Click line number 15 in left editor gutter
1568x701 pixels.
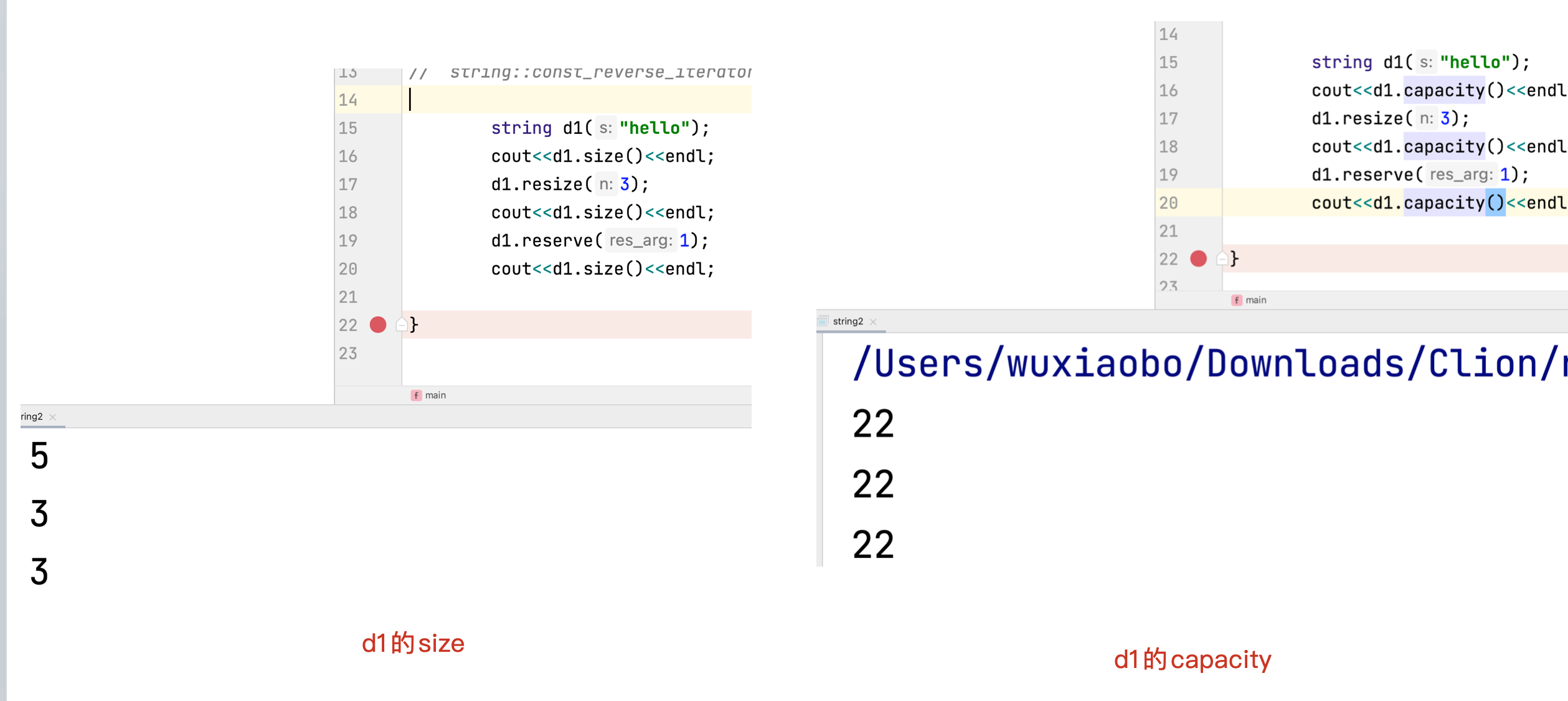pyautogui.click(x=348, y=128)
